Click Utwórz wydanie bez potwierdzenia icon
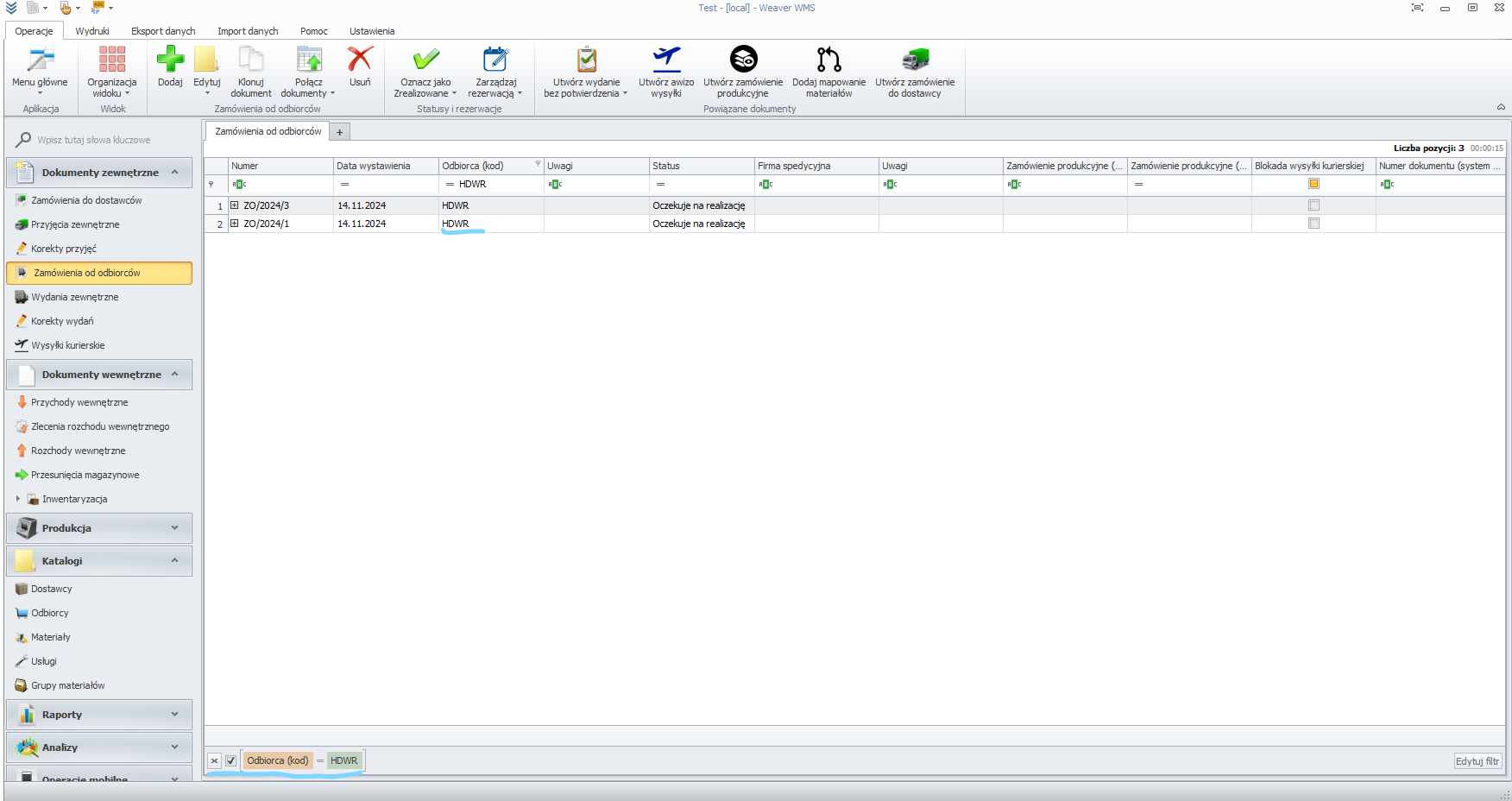 (x=587, y=60)
